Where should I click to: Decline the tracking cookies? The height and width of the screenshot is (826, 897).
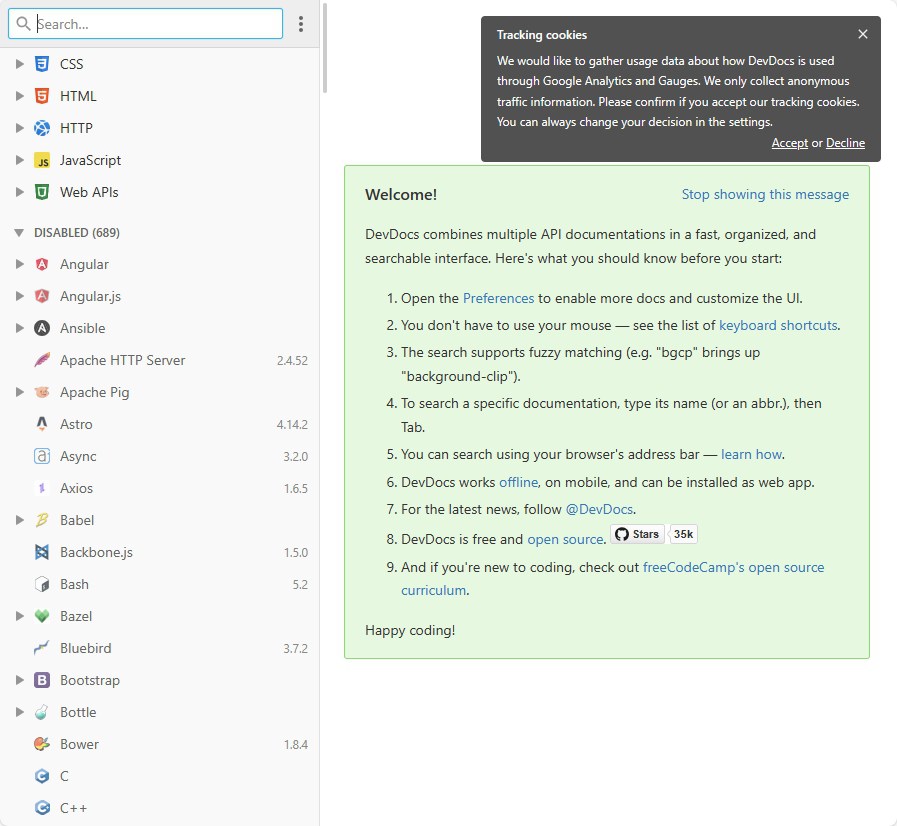(845, 143)
